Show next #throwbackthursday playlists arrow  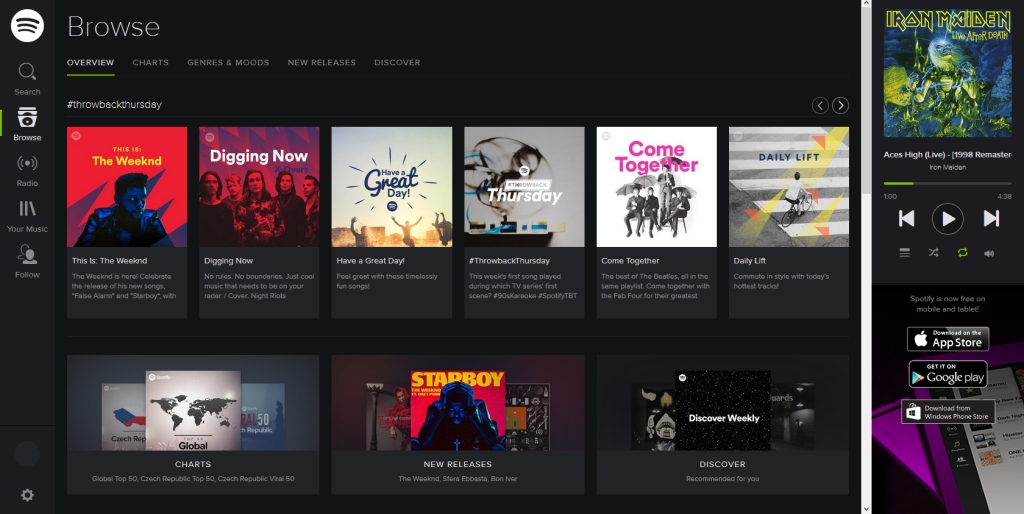(840, 105)
